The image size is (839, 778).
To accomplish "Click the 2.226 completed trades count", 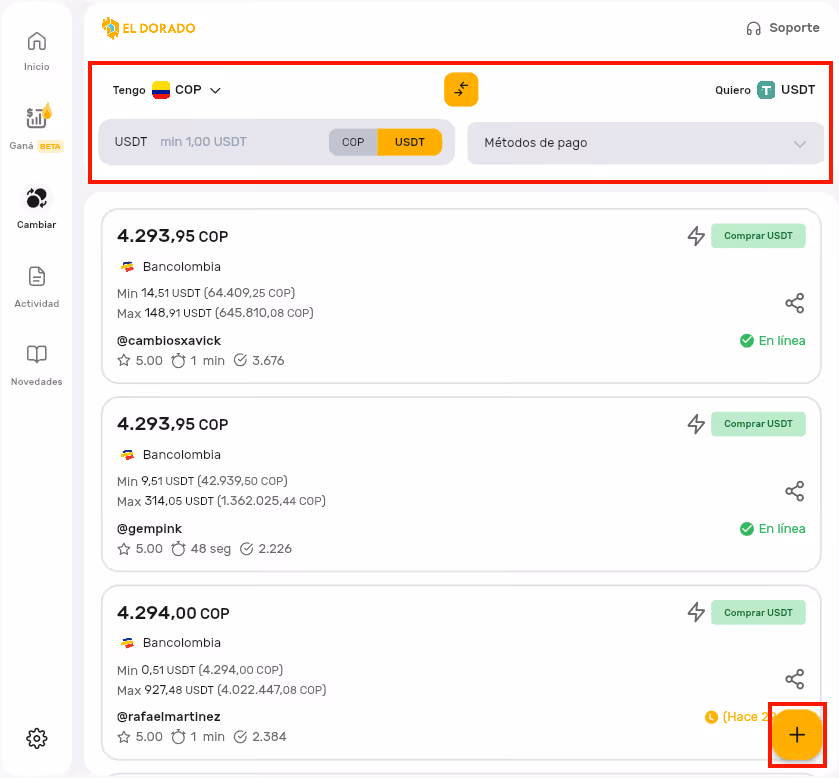I will (266, 548).
